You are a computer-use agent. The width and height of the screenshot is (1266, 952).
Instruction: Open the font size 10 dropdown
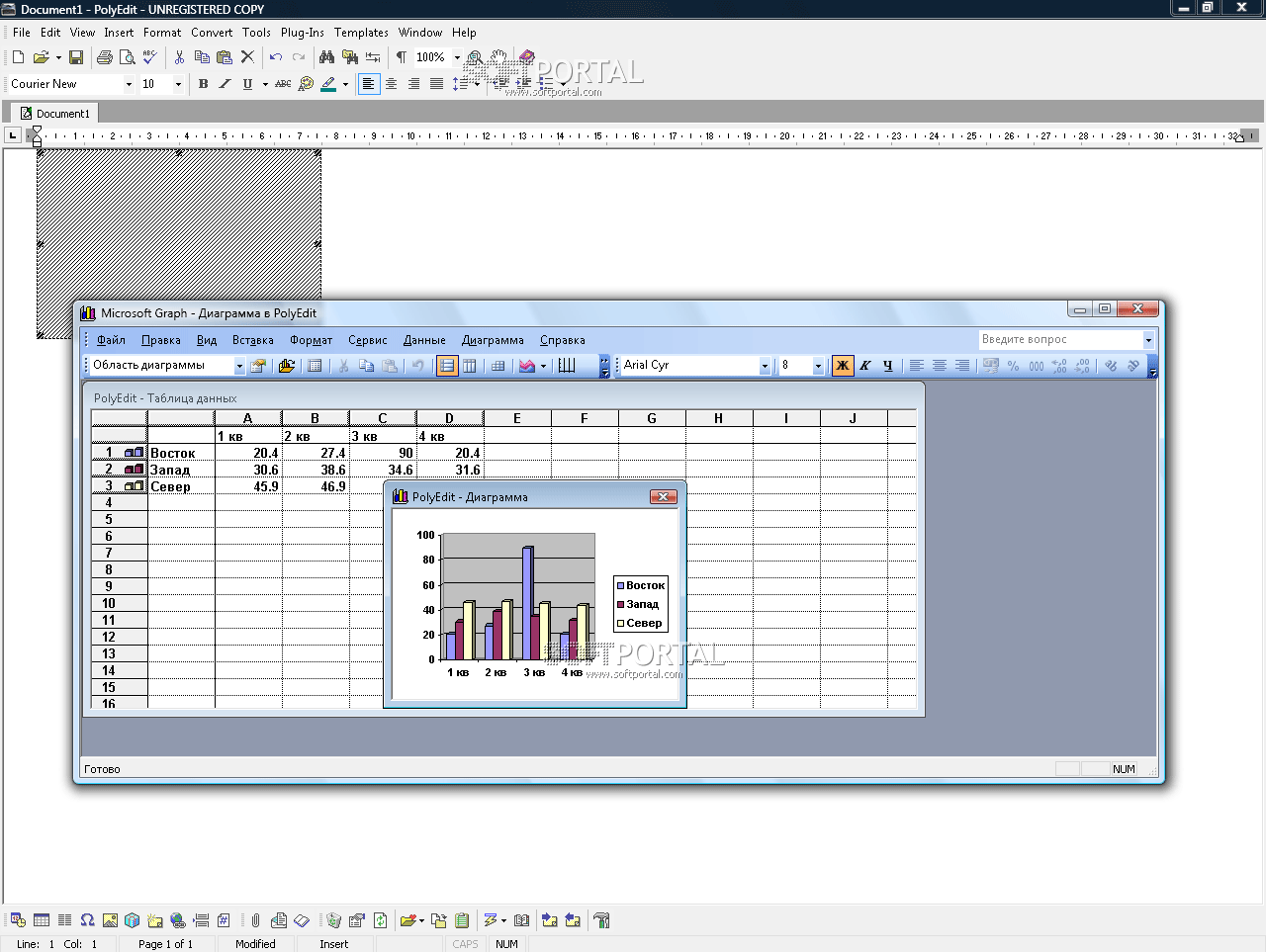tap(178, 84)
